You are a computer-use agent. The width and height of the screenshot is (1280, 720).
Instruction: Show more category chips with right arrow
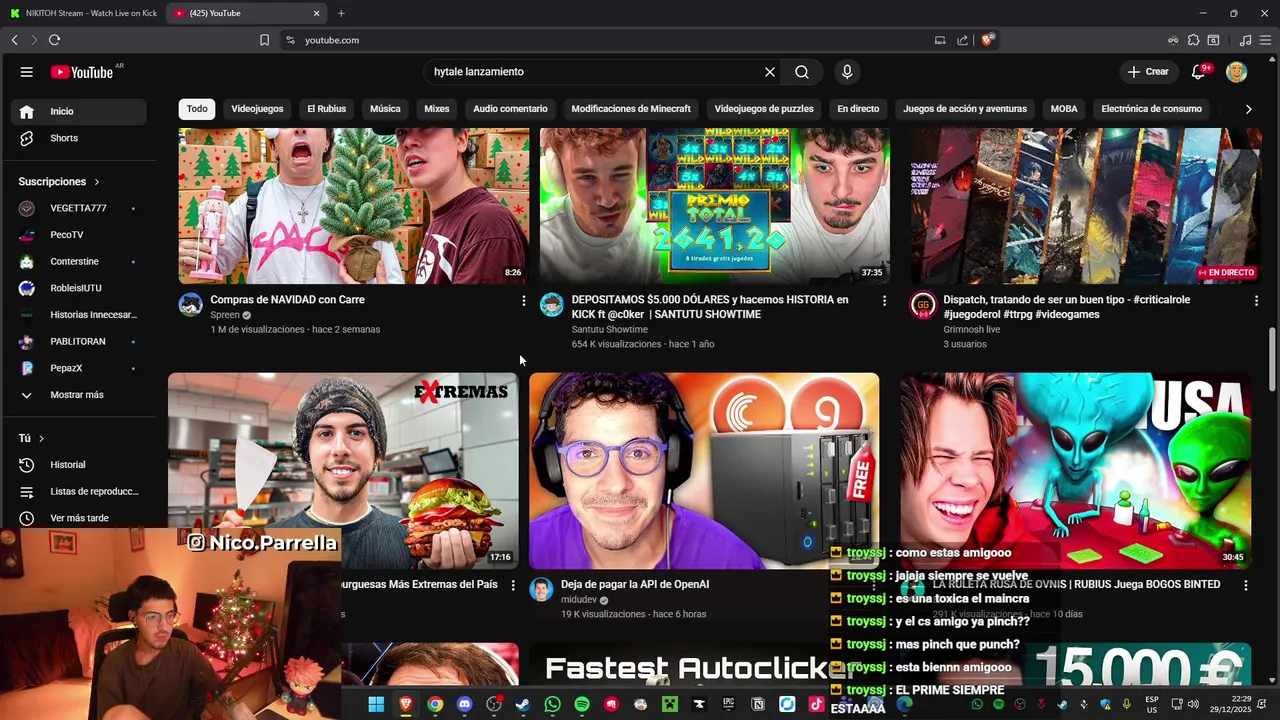coord(1248,109)
